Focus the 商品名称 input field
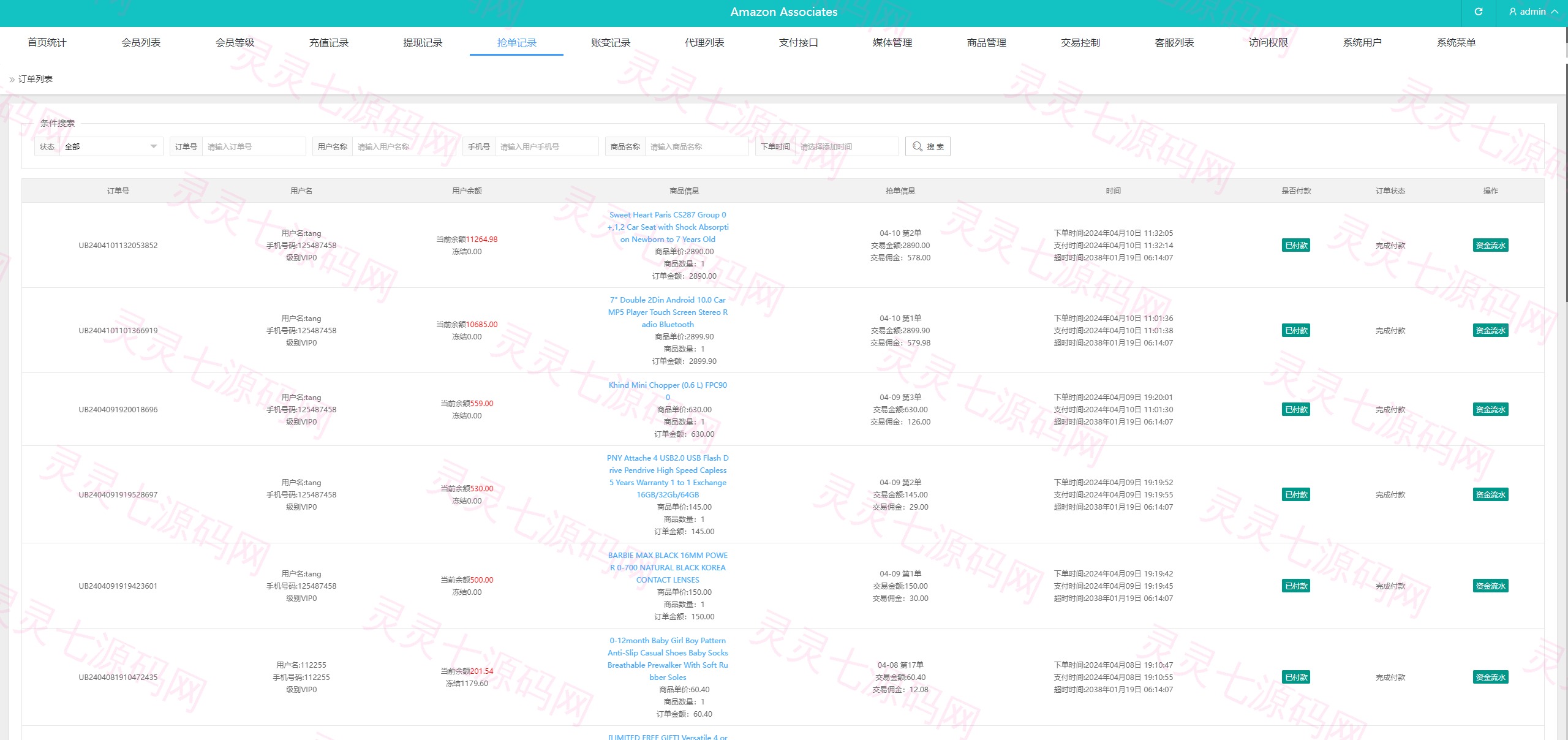 coord(696,146)
